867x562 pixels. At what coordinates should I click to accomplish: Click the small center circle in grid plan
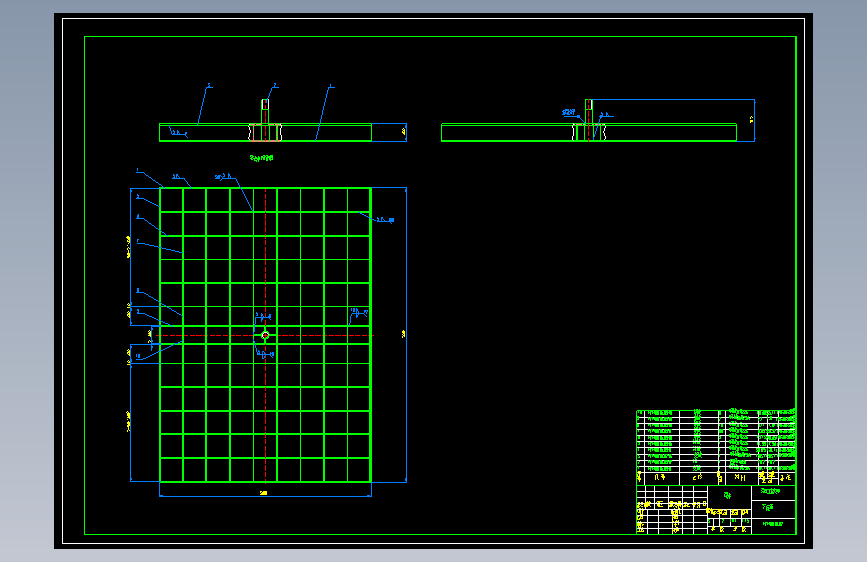pos(265,335)
